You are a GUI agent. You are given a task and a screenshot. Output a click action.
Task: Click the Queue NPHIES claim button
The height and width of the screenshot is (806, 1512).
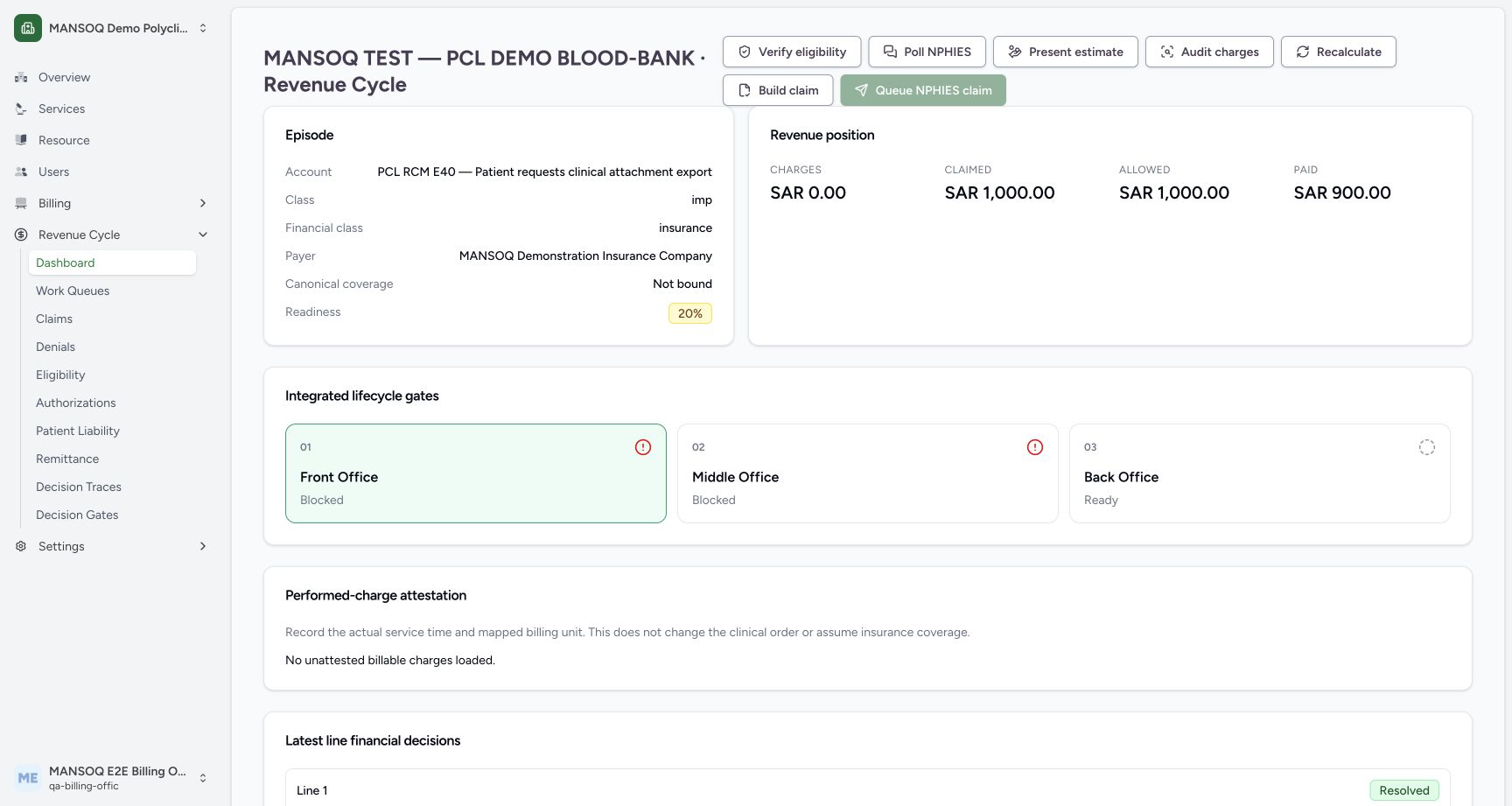click(923, 90)
